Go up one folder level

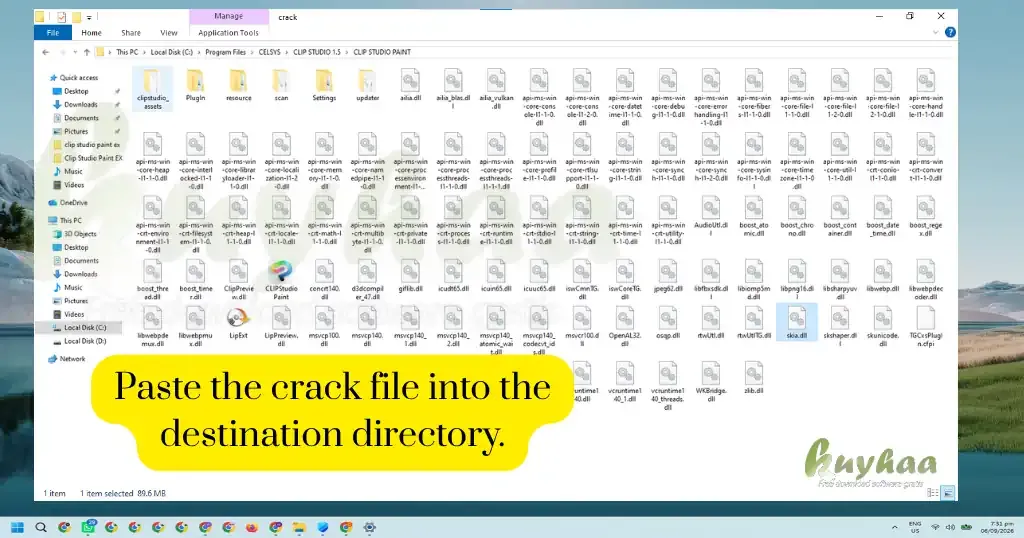coord(86,52)
